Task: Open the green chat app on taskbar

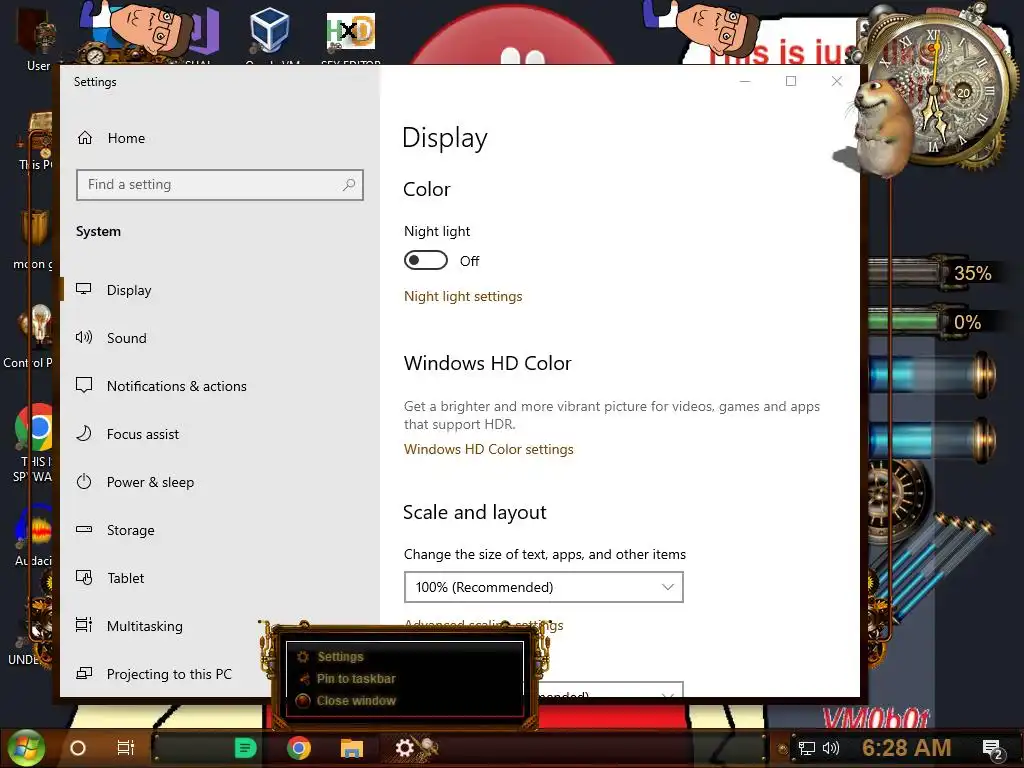Action: click(x=246, y=748)
